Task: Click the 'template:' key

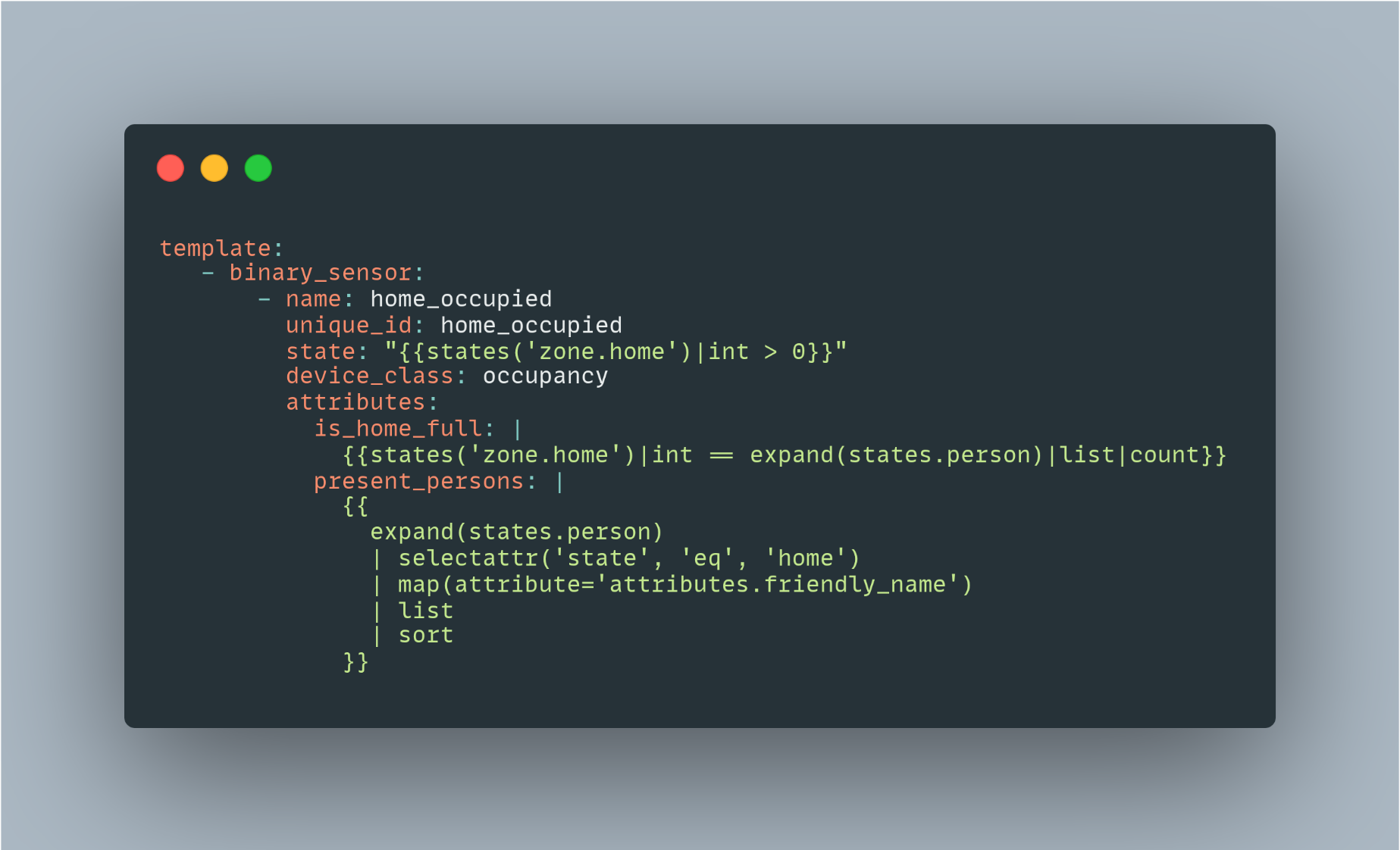Action: [x=221, y=248]
